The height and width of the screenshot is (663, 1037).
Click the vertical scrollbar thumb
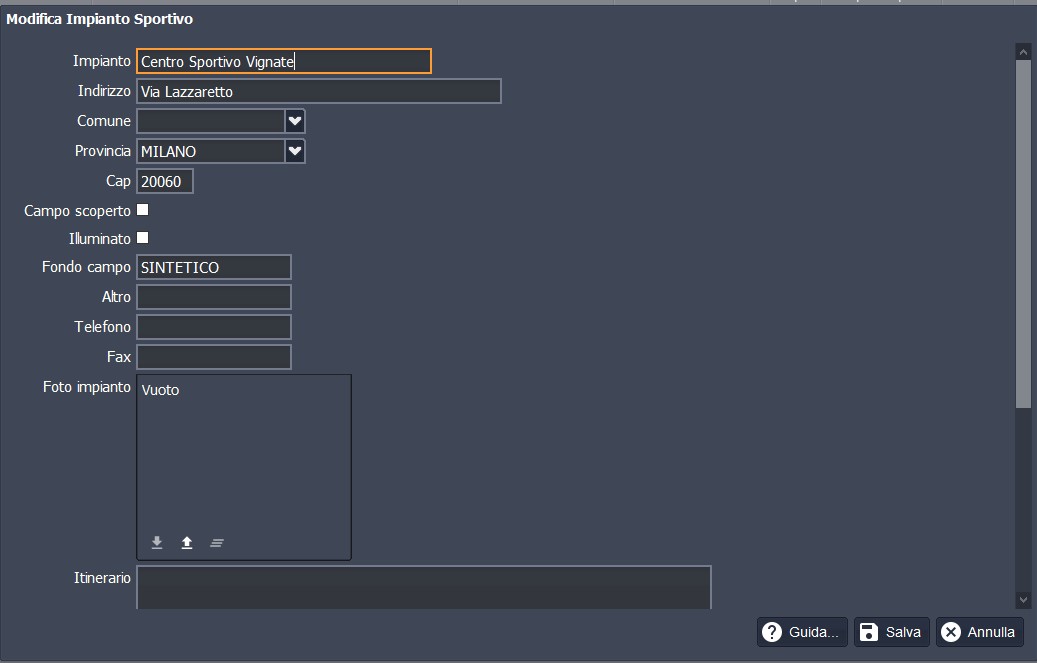tap(1023, 230)
